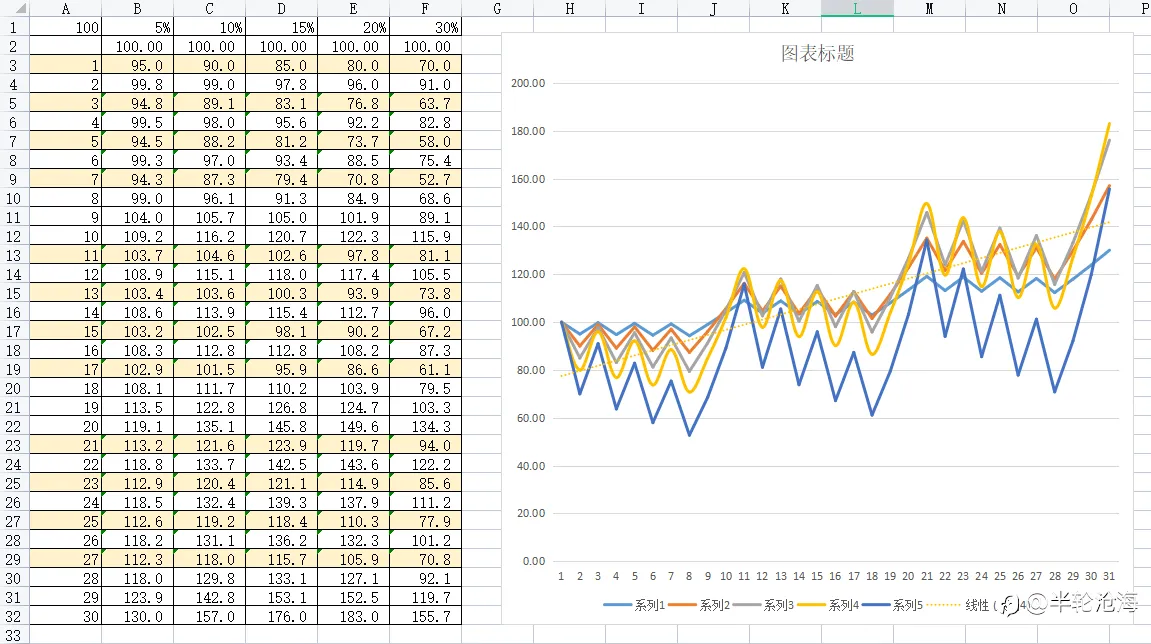Select legend entry 系列2
The image size is (1151, 644).
coord(700,605)
